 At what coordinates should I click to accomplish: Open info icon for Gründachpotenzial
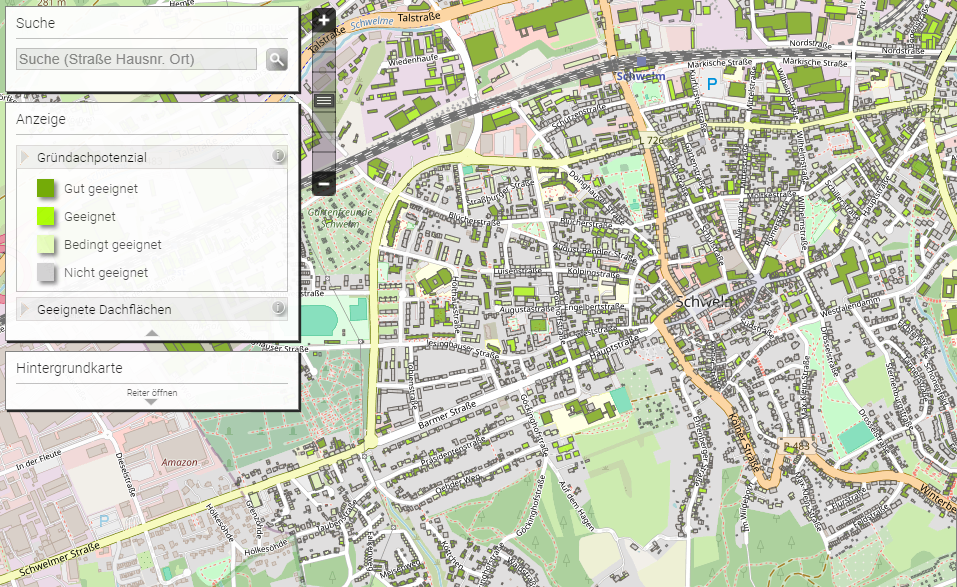tap(278, 157)
